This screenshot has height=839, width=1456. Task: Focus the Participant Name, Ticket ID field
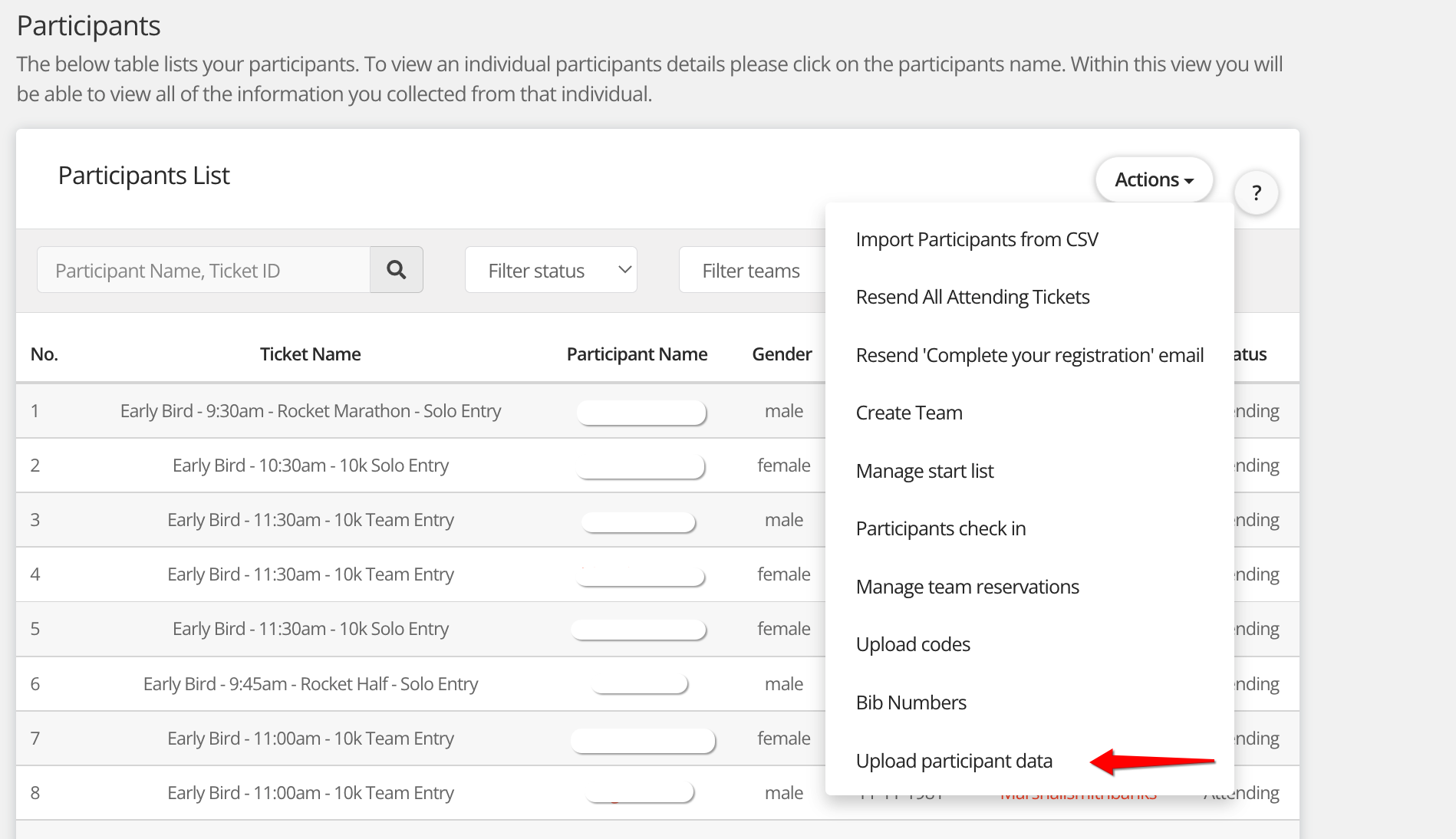point(204,270)
